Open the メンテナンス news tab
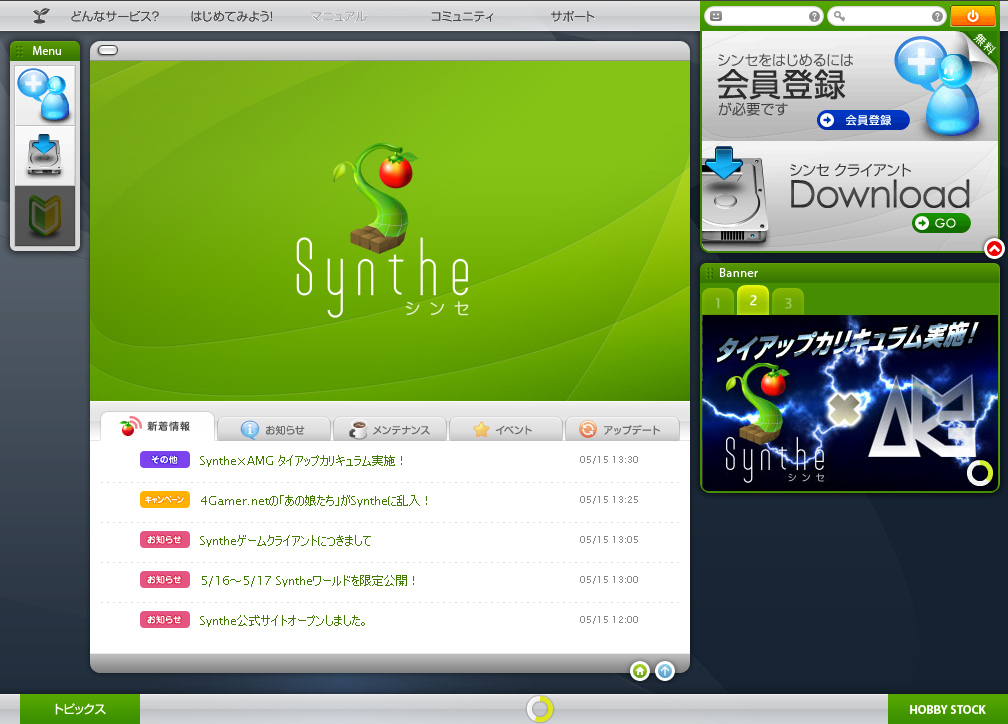 390,429
